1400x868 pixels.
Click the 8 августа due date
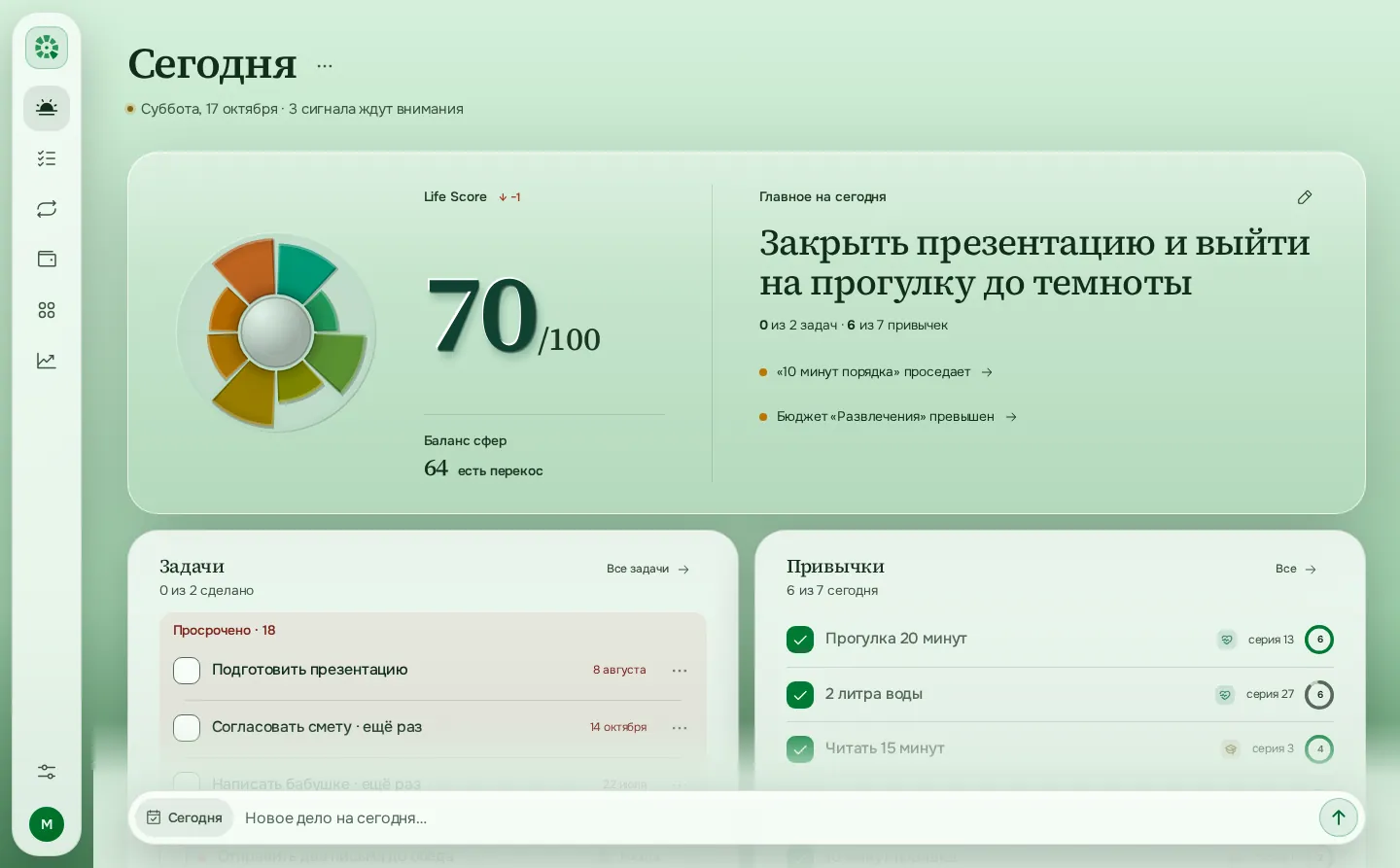click(x=619, y=670)
